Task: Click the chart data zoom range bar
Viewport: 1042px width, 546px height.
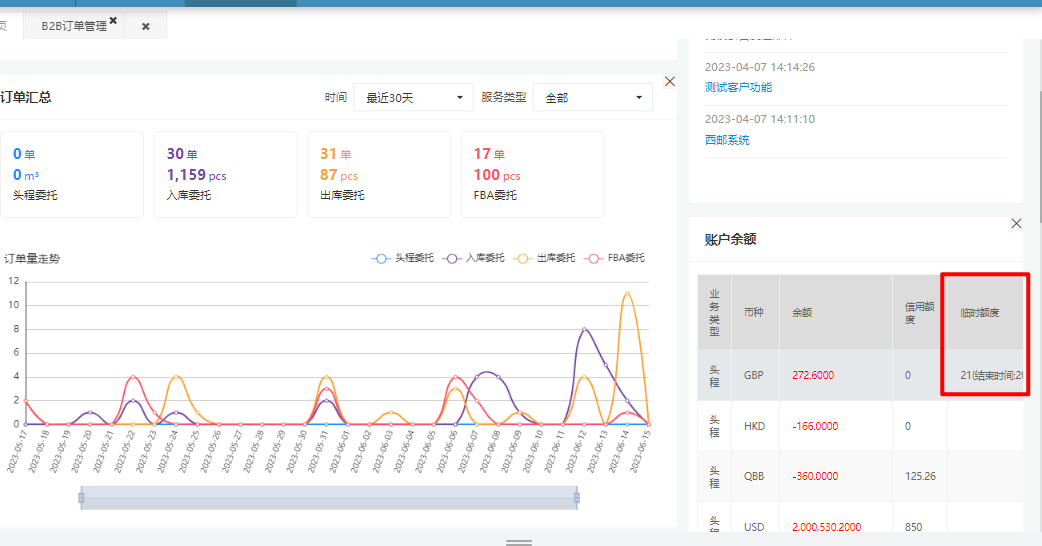Action: click(x=329, y=498)
